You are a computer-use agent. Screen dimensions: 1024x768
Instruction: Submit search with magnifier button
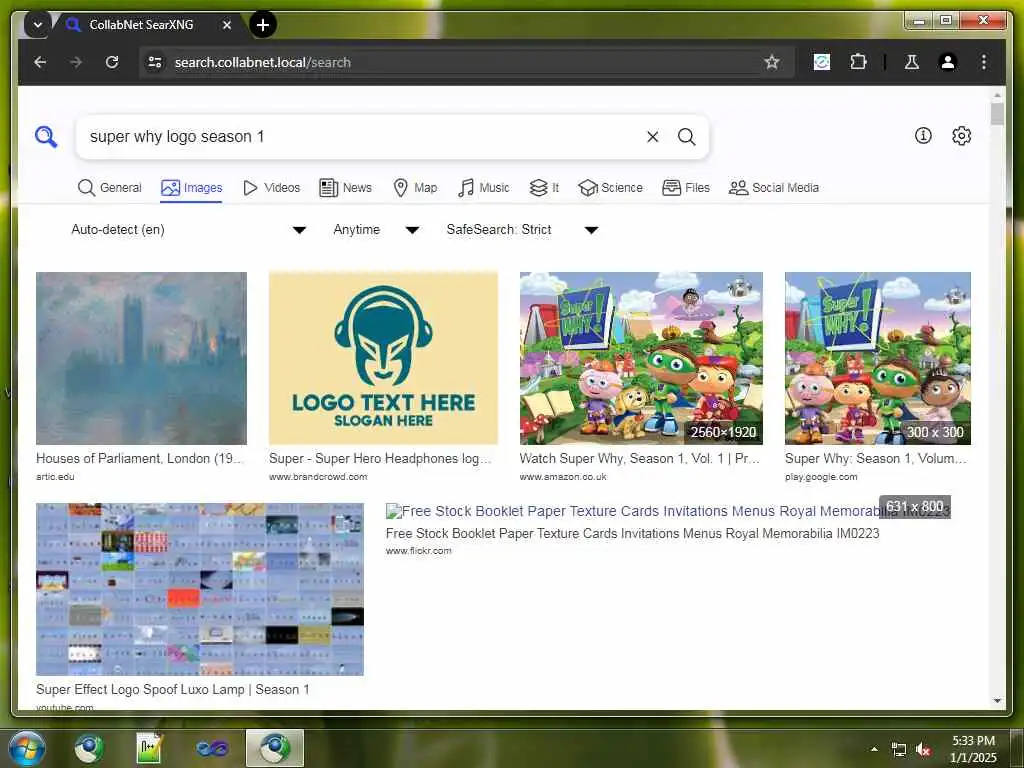(686, 136)
